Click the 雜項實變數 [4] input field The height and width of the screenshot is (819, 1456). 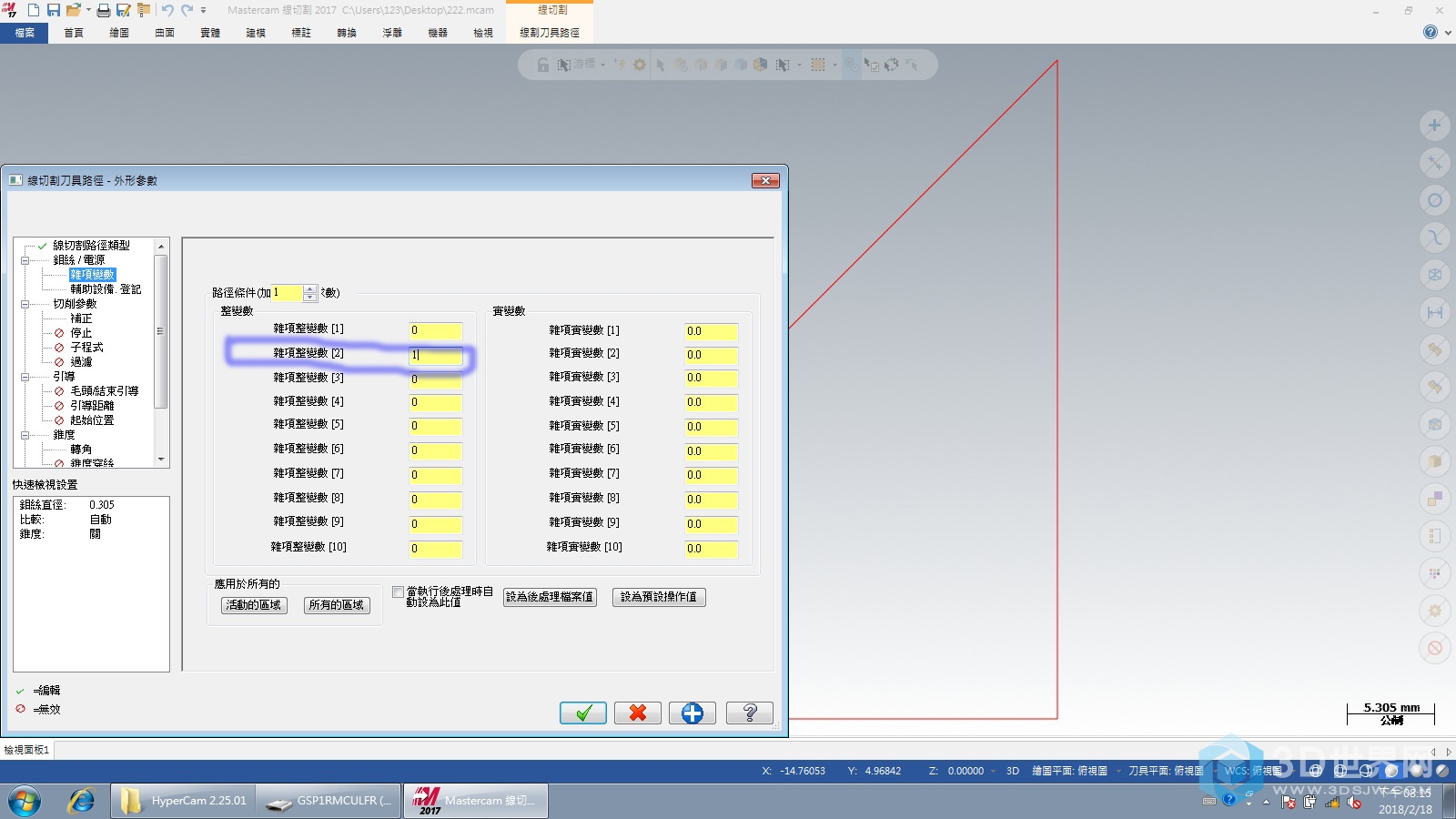[x=711, y=402]
